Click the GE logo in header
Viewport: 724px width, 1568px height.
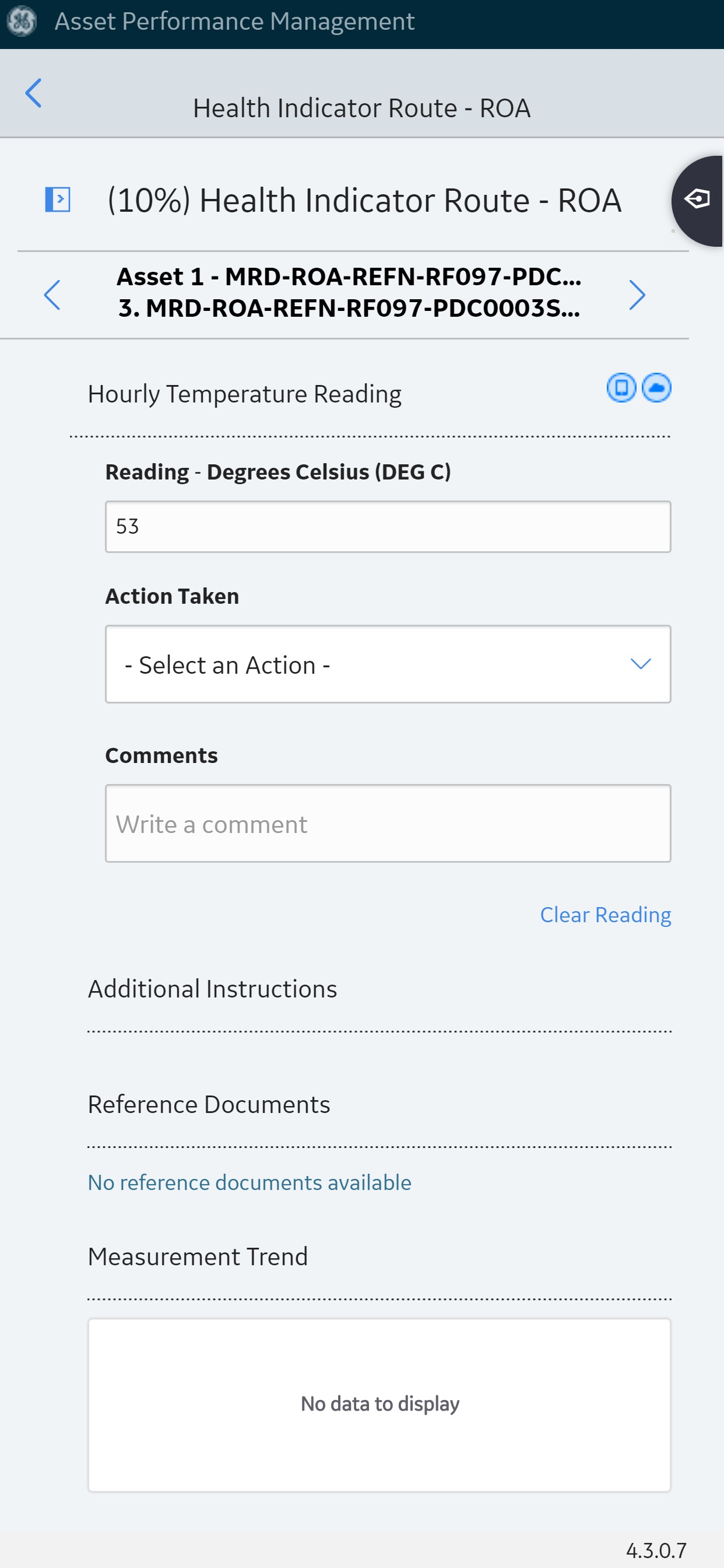22,22
